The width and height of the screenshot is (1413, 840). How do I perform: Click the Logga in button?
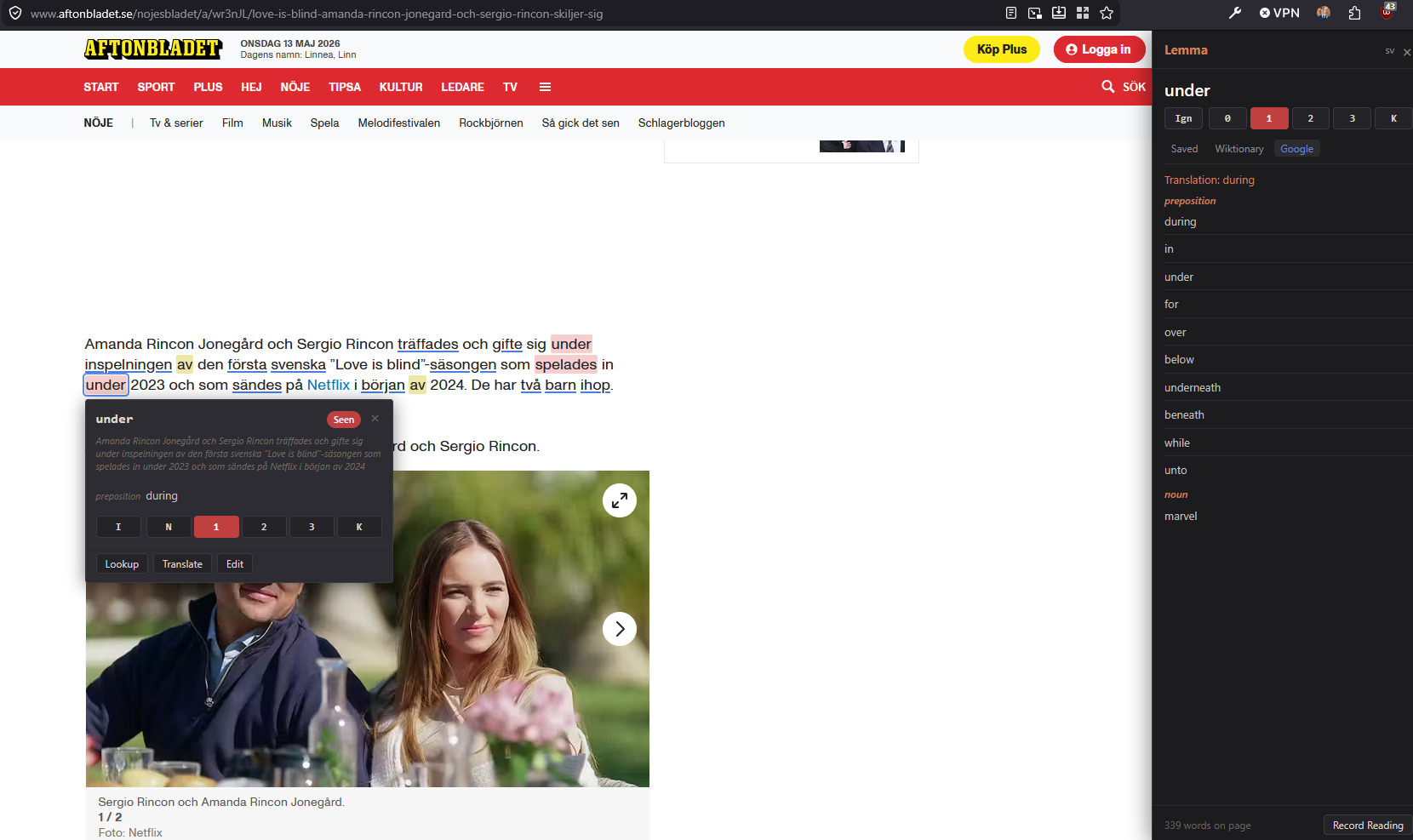pyautogui.click(x=1099, y=49)
